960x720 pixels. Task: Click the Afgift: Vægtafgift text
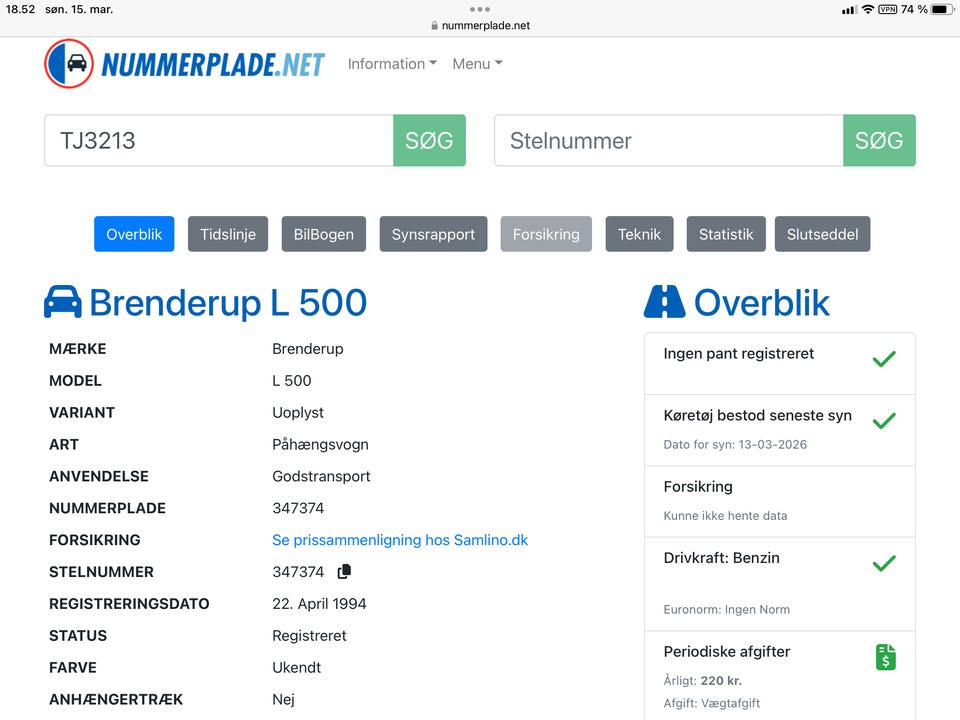pos(712,703)
